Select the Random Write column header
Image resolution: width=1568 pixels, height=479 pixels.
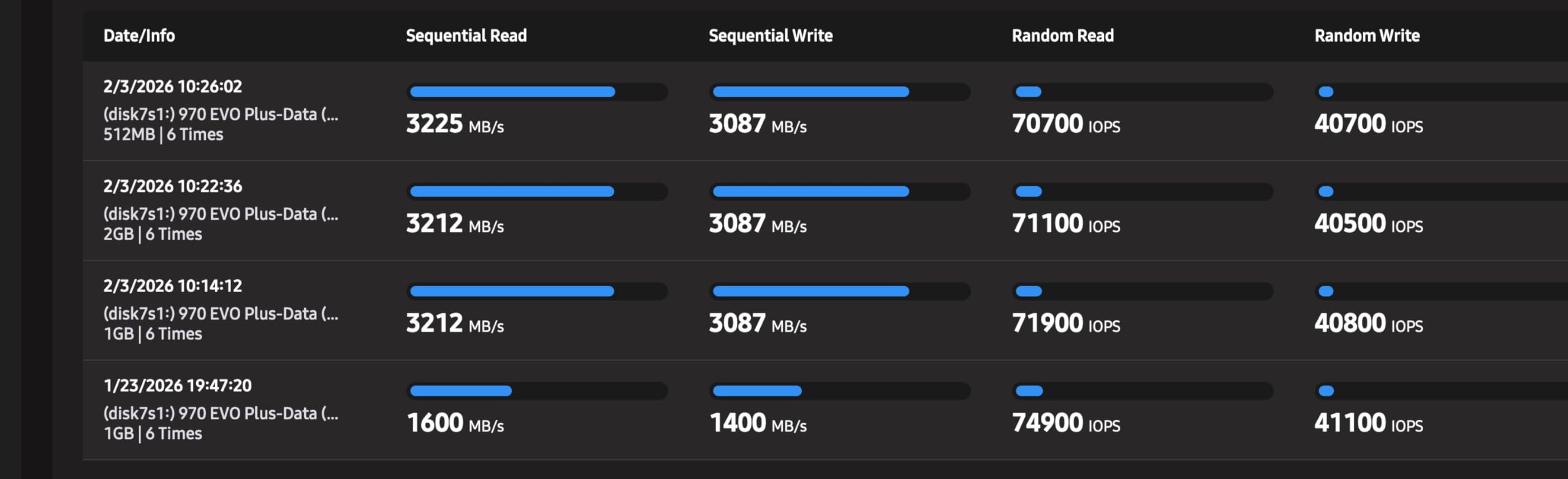click(1366, 36)
